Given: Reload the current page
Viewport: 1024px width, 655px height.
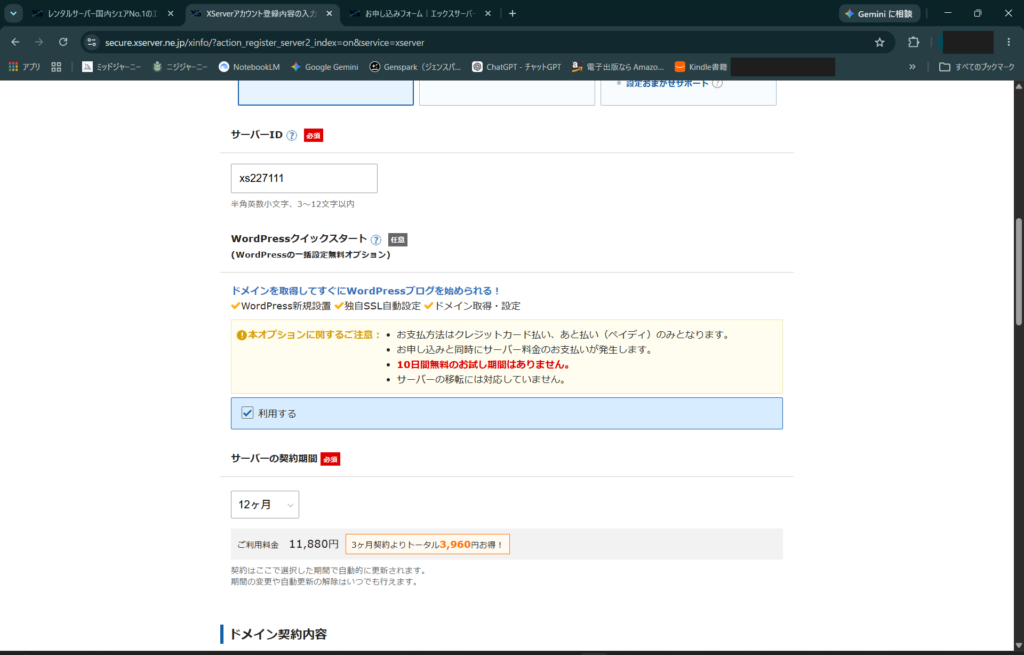Looking at the screenshot, I should click(63, 42).
